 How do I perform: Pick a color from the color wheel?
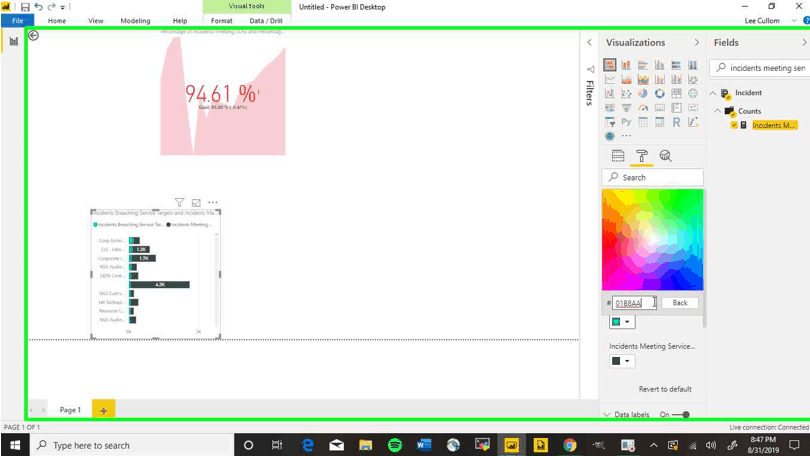[x=652, y=240]
